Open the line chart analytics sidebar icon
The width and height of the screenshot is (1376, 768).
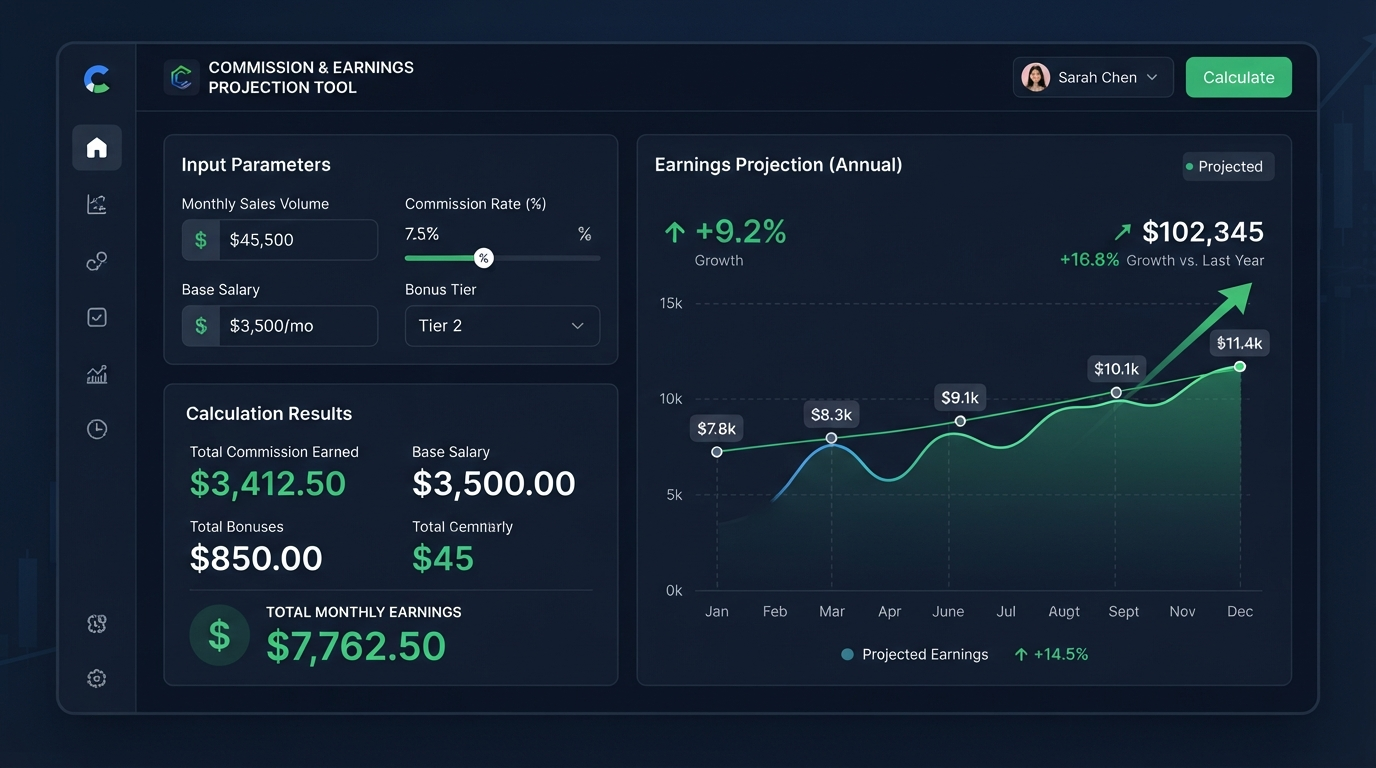point(97,205)
